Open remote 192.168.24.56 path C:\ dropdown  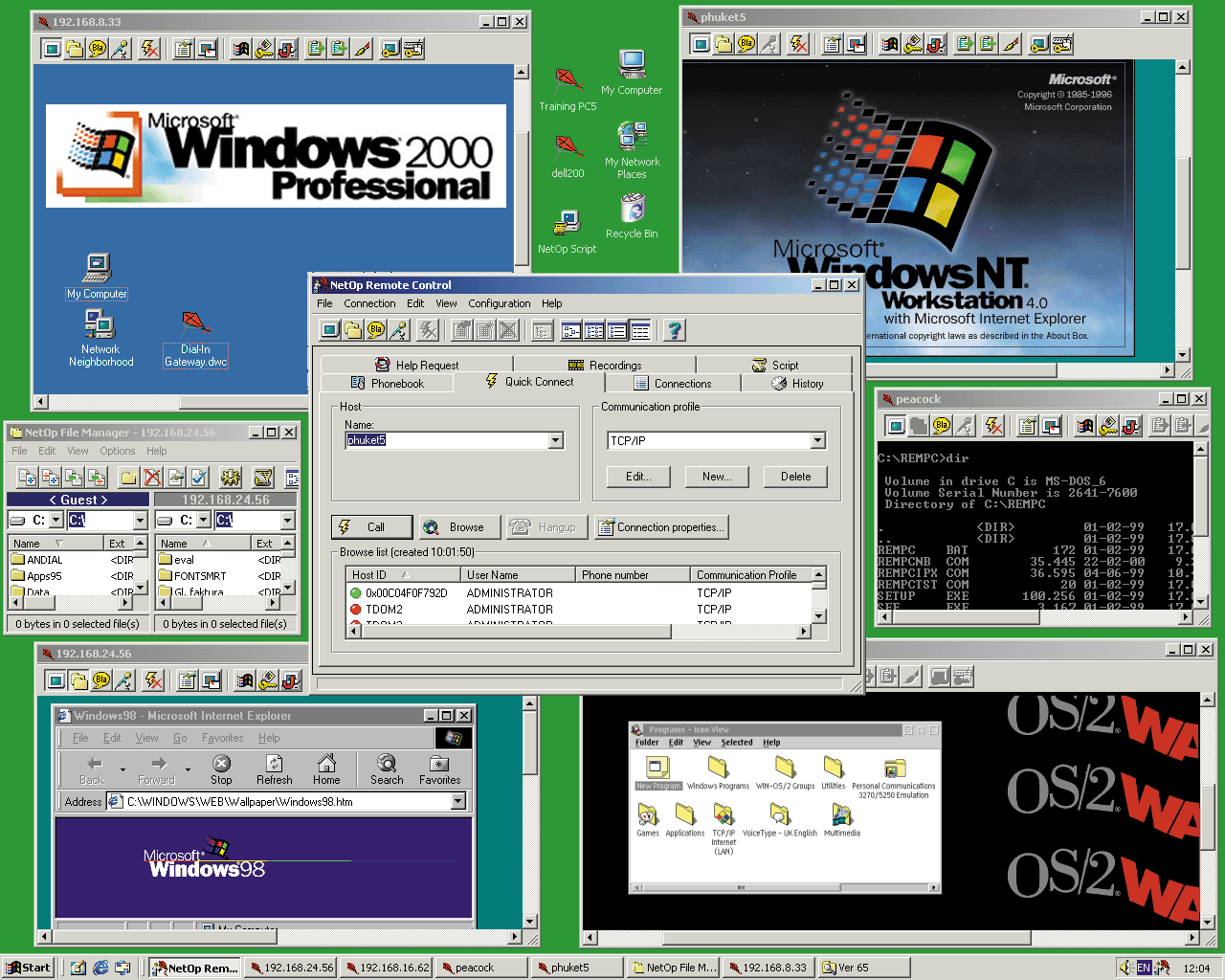[287, 520]
